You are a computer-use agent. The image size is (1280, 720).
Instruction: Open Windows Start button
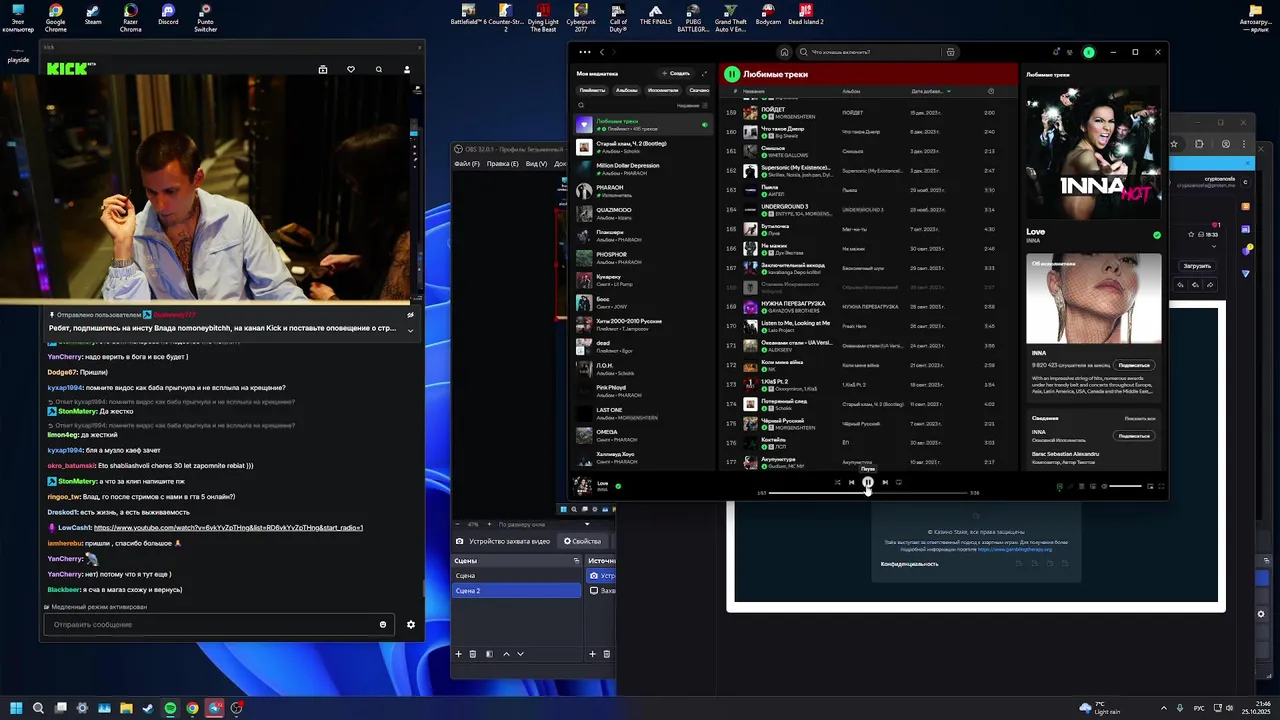(x=15, y=708)
